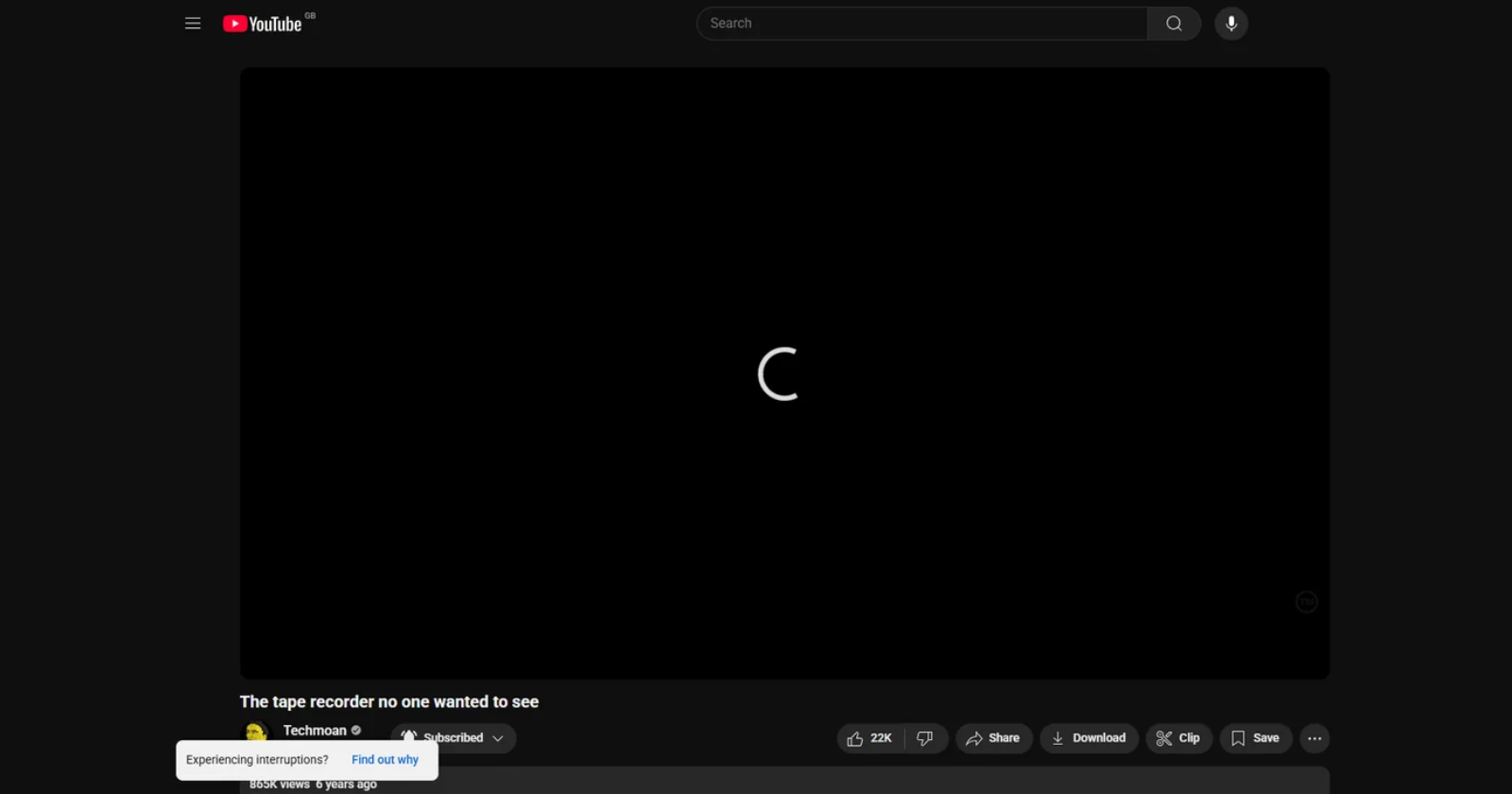Viewport: 1512px width, 794px height.
Task: Click the loading video player area
Action: [x=784, y=373]
